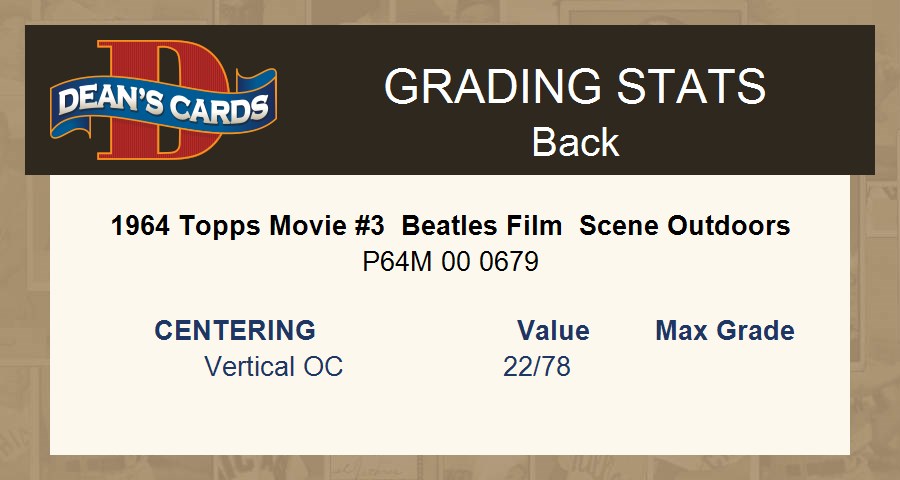Select the Vertical OC row label
This screenshot has height=480, width=900.
coord(273,367)
